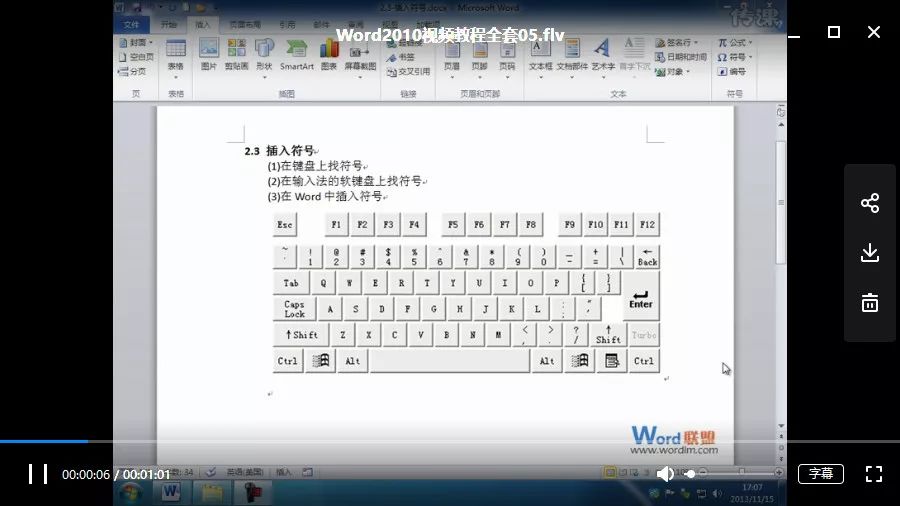Seek along the video progress bar
900x506 pixels.
(450, 441)
